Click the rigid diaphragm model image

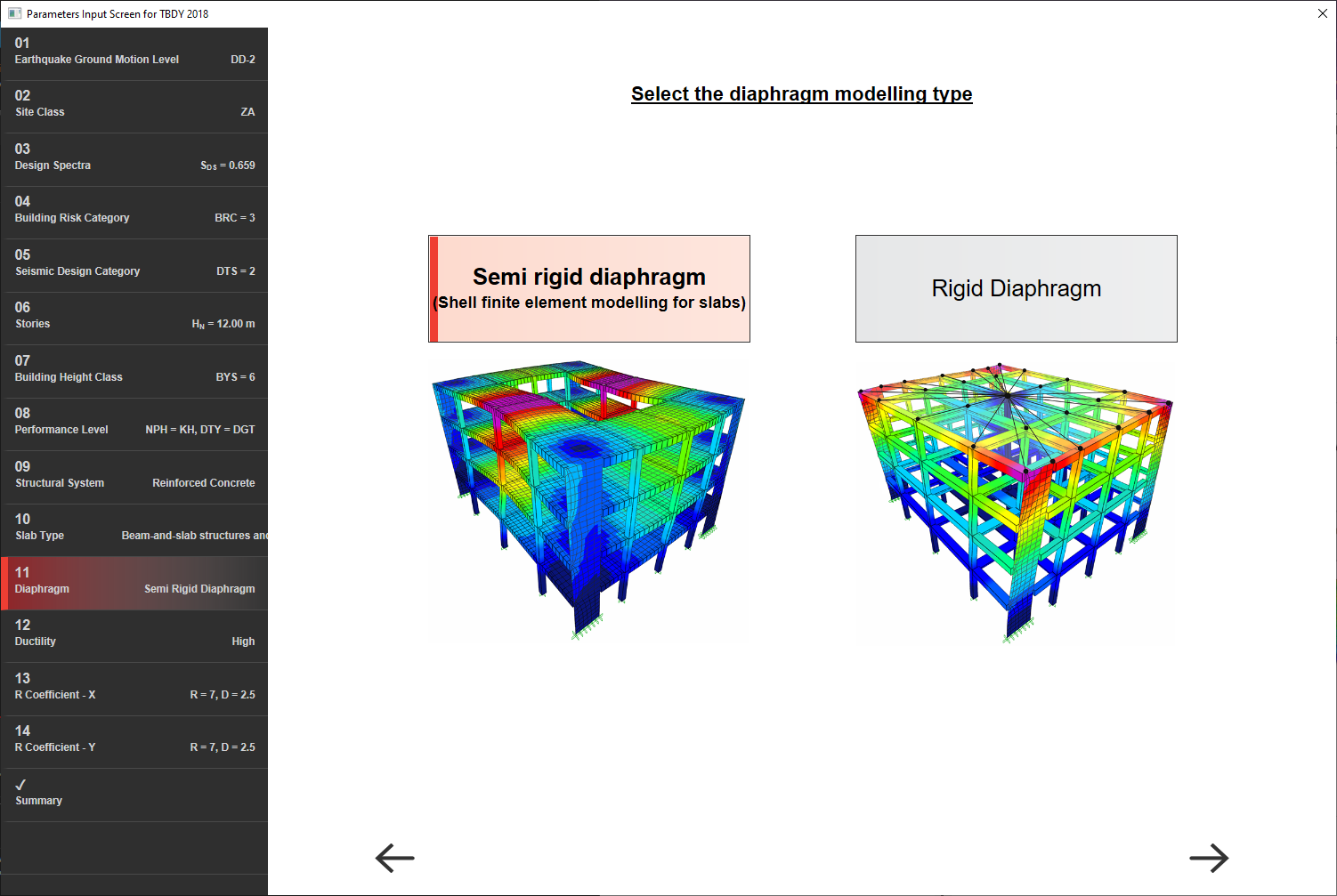click(1016, 502)
